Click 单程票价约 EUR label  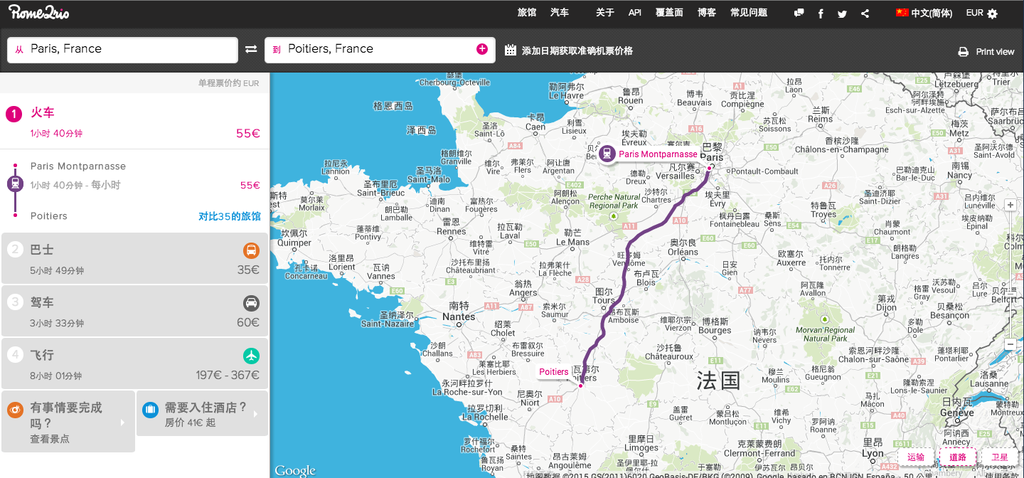[229, 83]
